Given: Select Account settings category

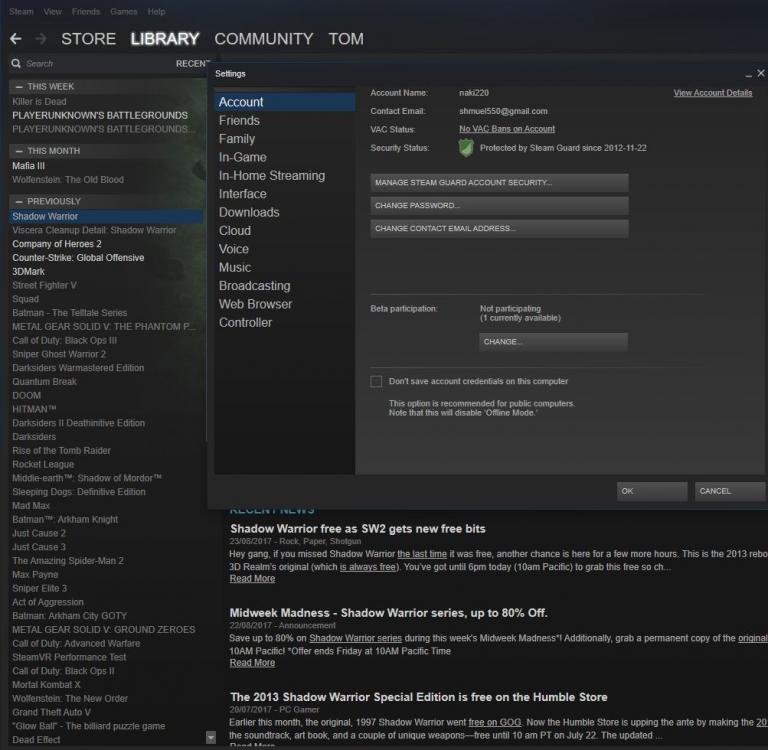Looking at the screenshot, I should [x=285, y=102].
